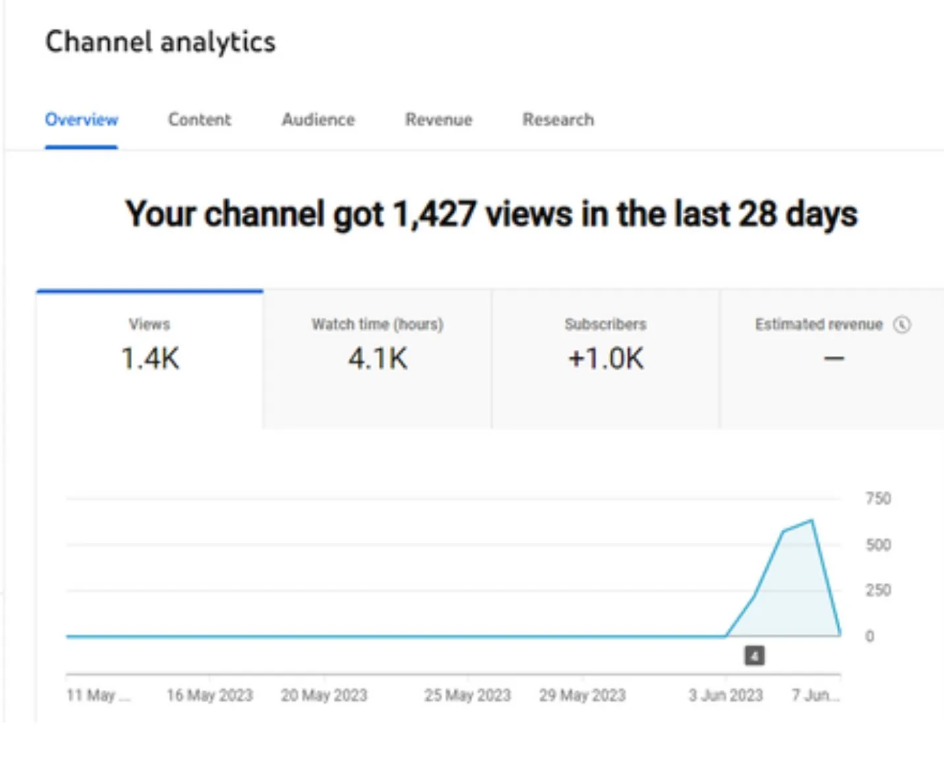The width and height of the screenshot is (944, 760).
Task: Click the 29 May 2023 axis label
Action: 582,696
